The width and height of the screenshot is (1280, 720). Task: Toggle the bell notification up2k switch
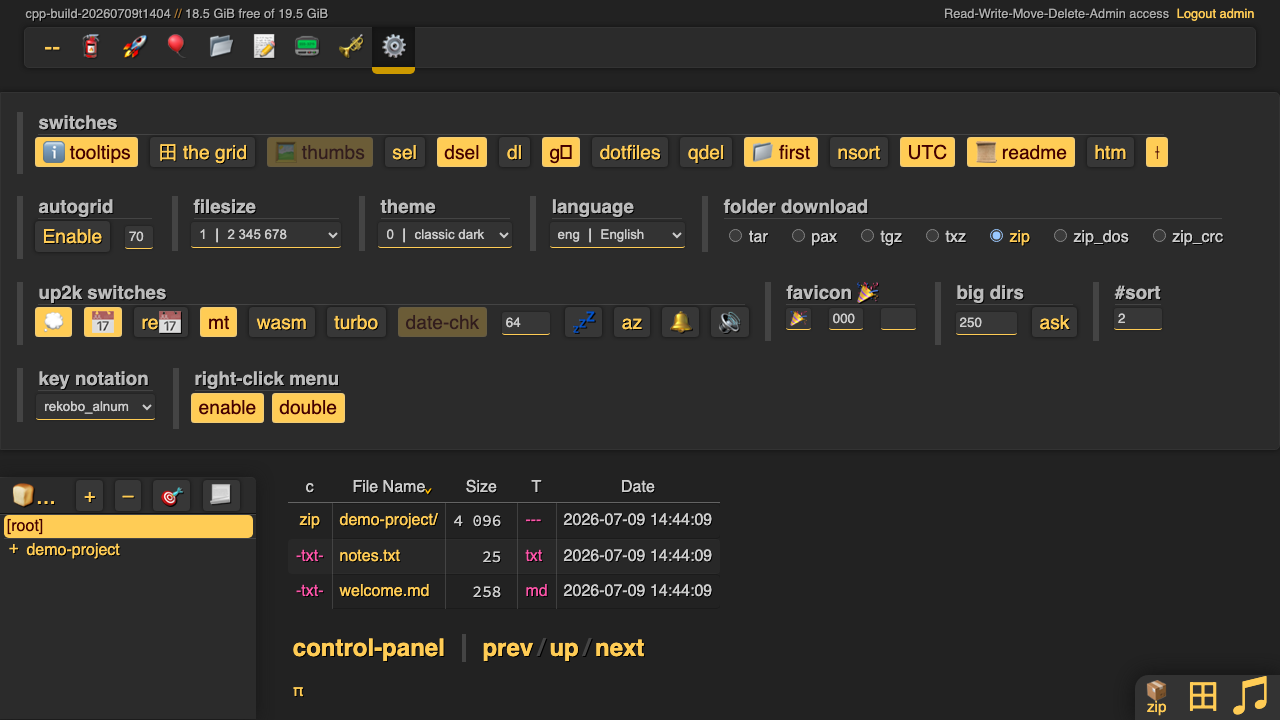tap(680, 322)
